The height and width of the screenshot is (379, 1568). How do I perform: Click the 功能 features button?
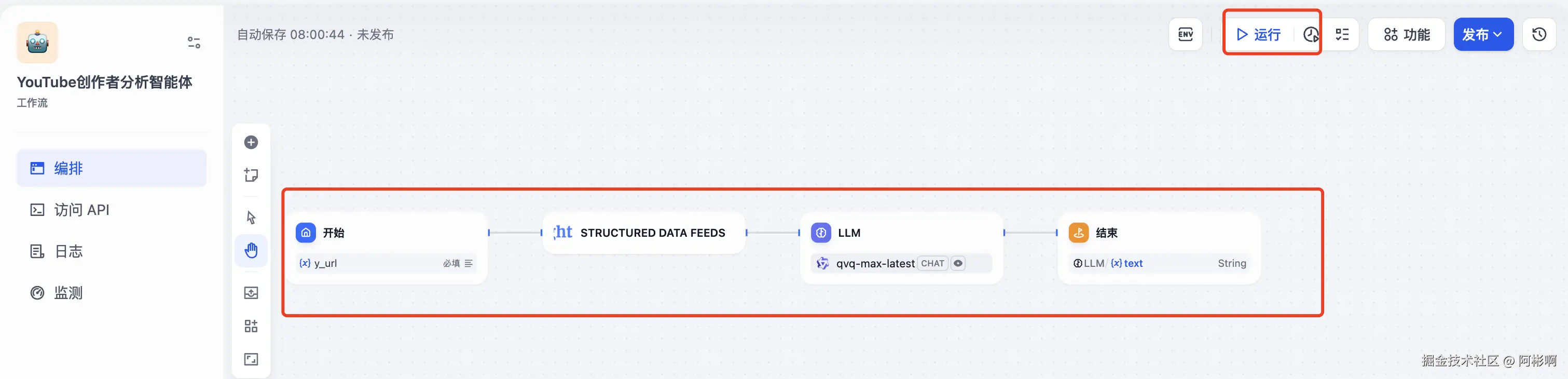[1407, 35]
